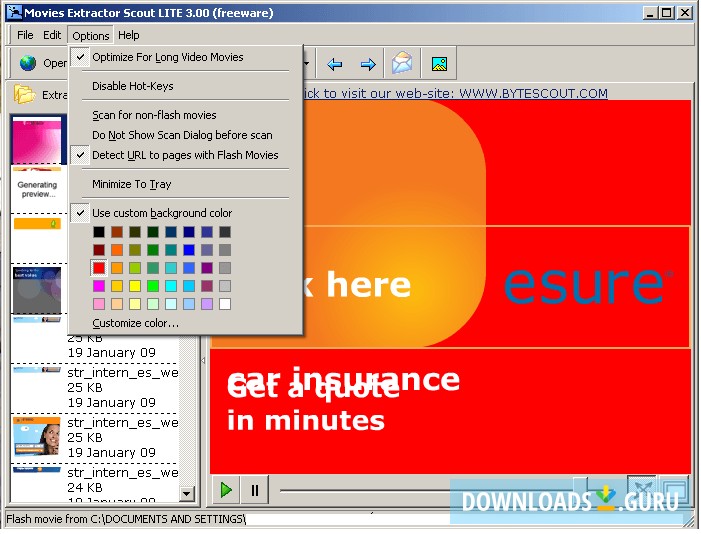
Task: Select the orange banner thumbnail
Action: (x=37, y=223)
